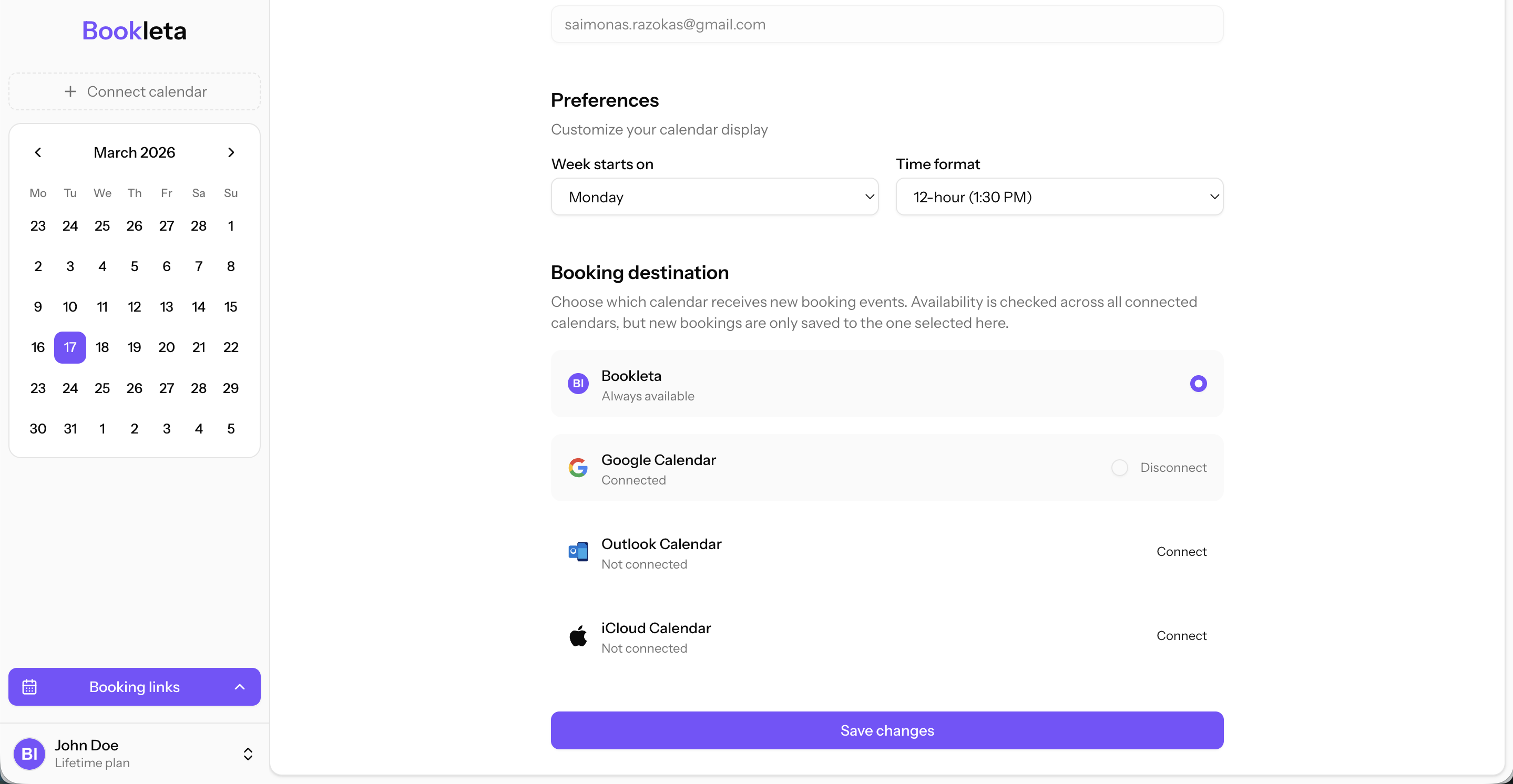Viewport: 1513px width, 784px height.
Task: Click the plus icon in Connect calendar
Action: pyautogui.click(x=70, y=91)
